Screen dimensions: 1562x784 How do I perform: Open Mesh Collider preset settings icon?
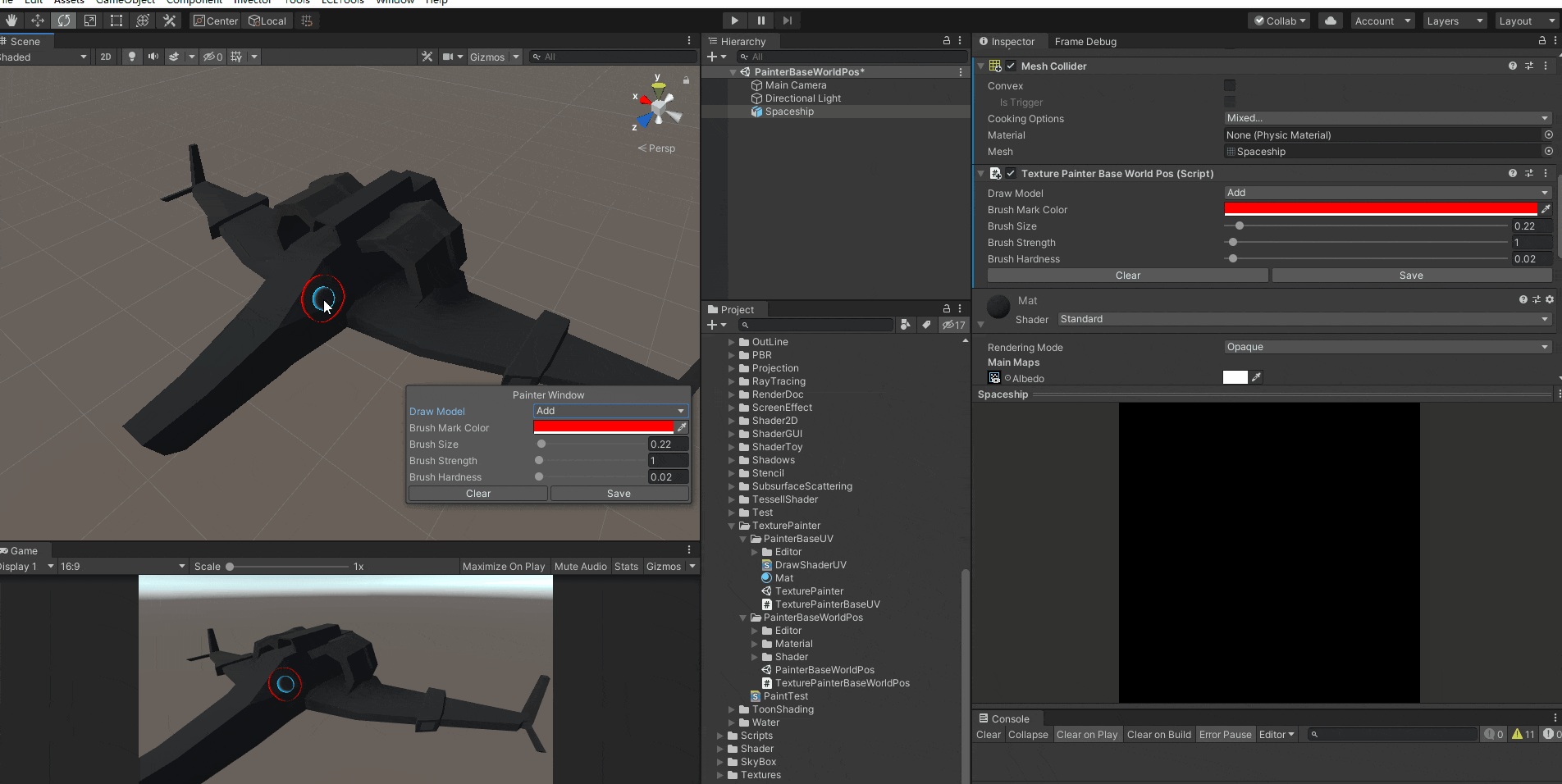tap(1529, 66)
